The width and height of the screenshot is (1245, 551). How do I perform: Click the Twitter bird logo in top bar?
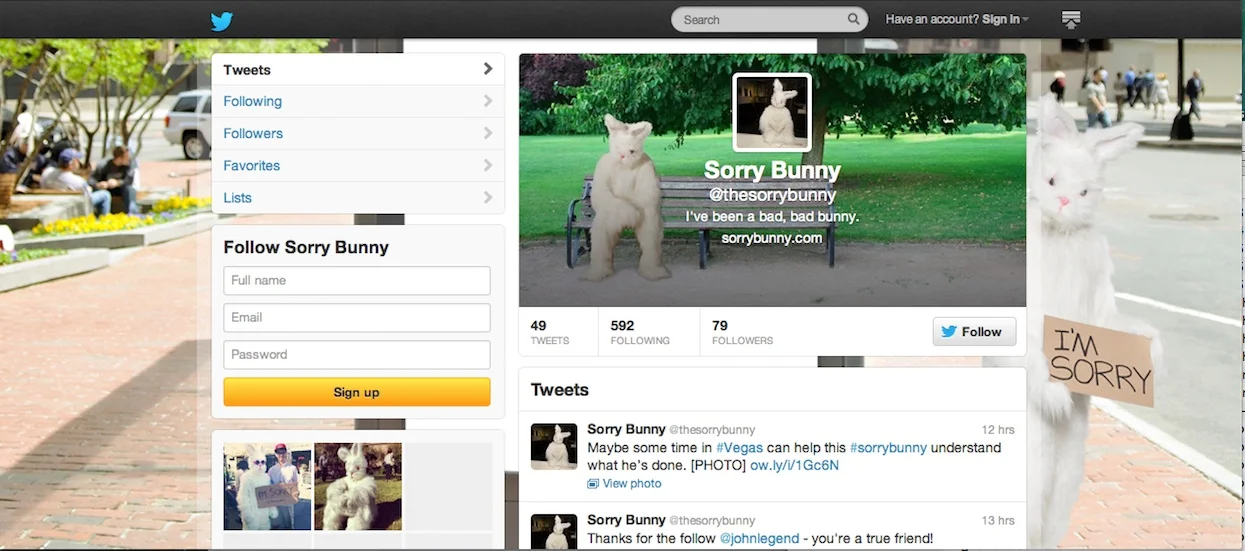[221, 20]
